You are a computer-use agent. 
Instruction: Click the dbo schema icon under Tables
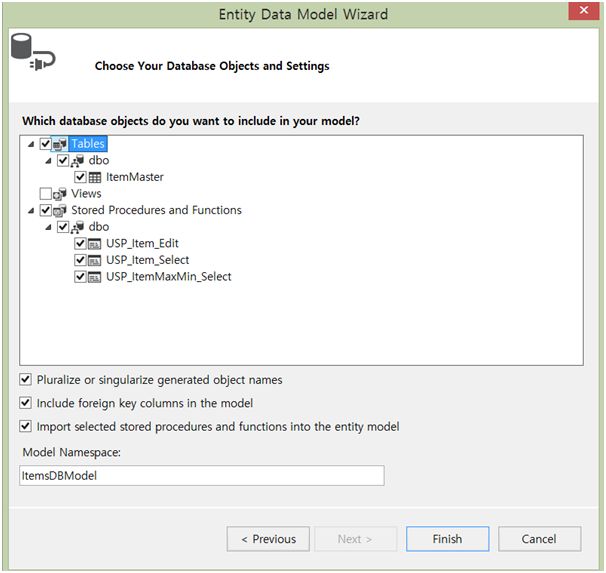tap(77, 160)
